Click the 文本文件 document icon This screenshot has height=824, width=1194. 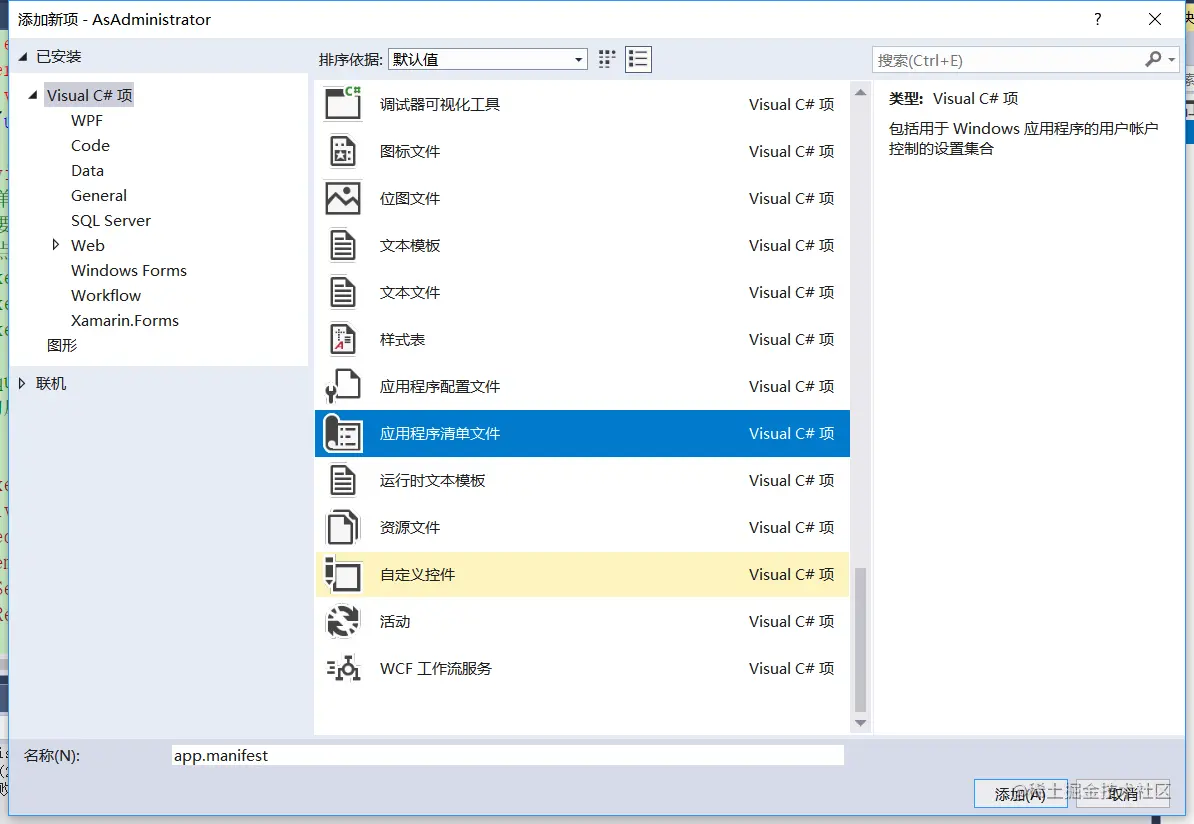click(343, 292)
